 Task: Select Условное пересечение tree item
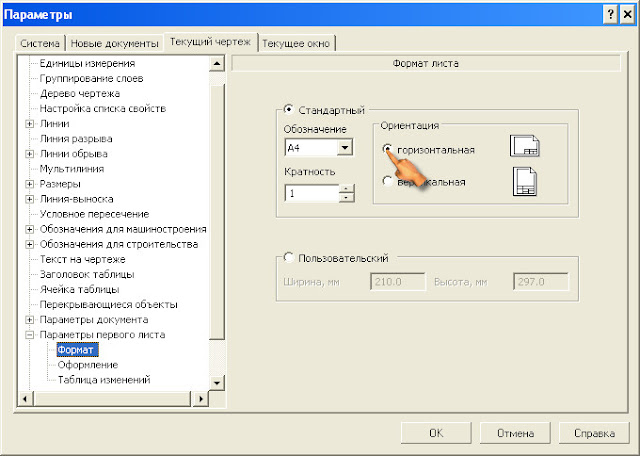click(94, 214)
